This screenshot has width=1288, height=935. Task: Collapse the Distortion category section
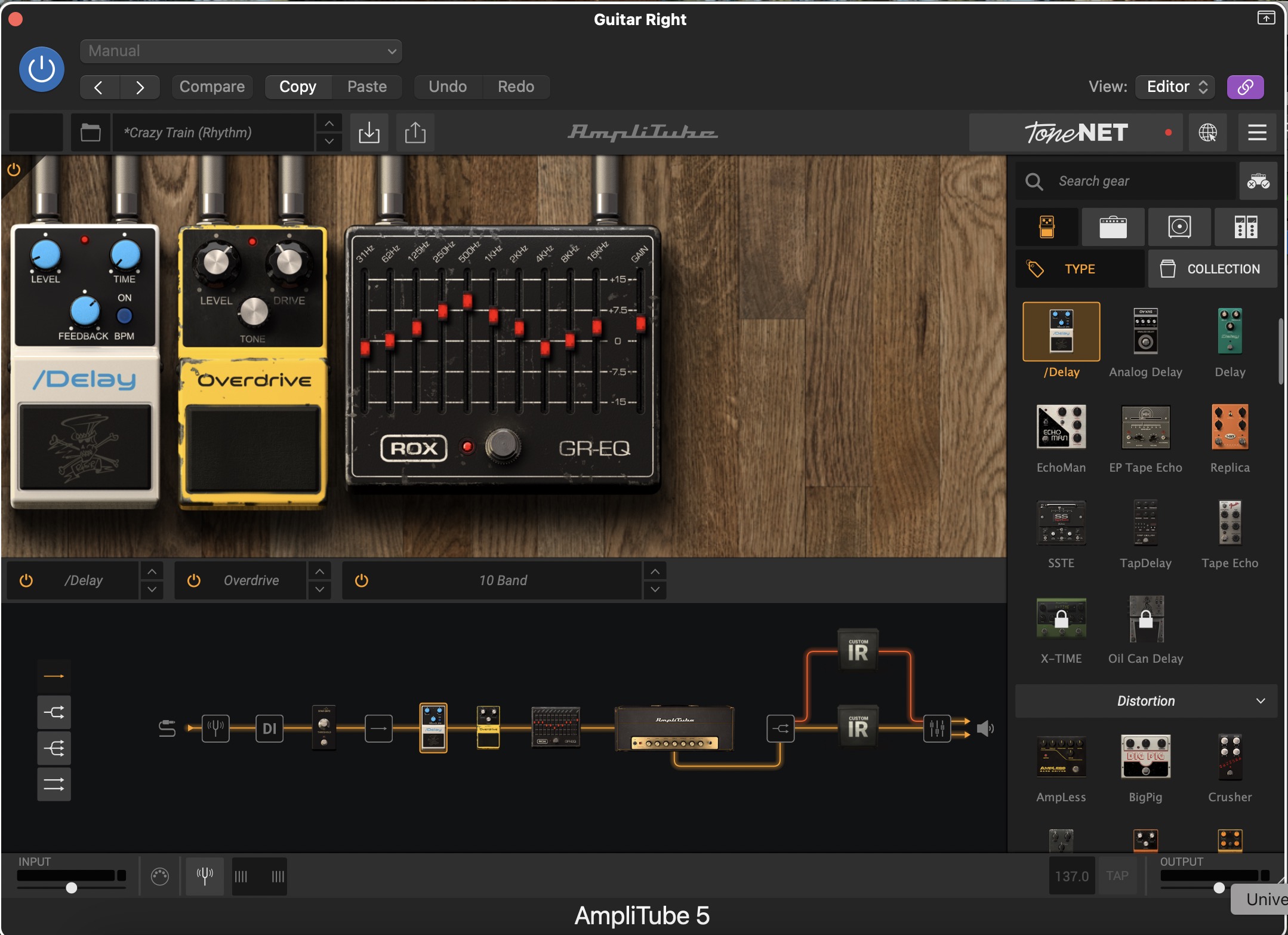[x=1146, y=701]
